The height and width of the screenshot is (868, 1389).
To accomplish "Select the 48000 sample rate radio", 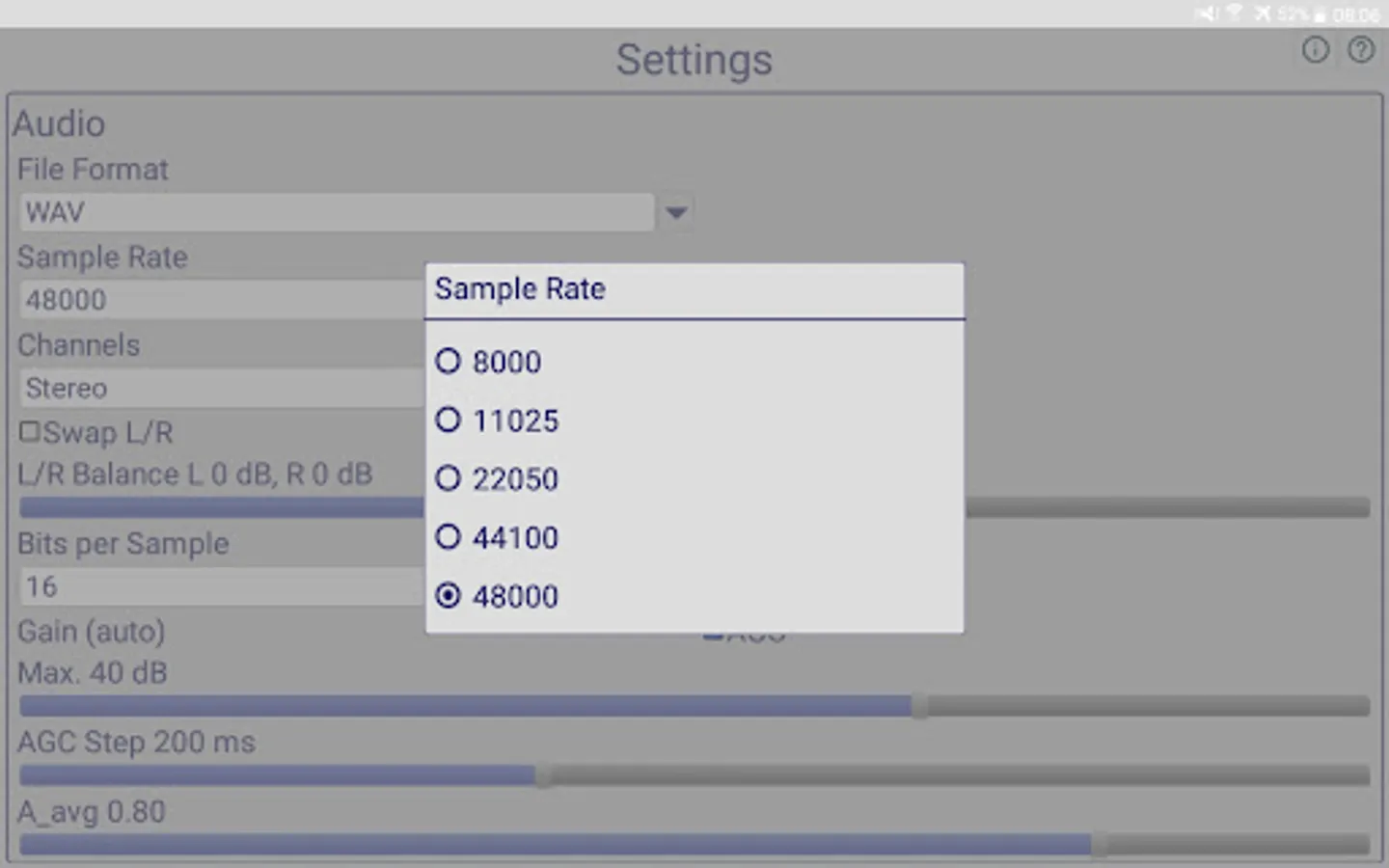I will 449,596.
